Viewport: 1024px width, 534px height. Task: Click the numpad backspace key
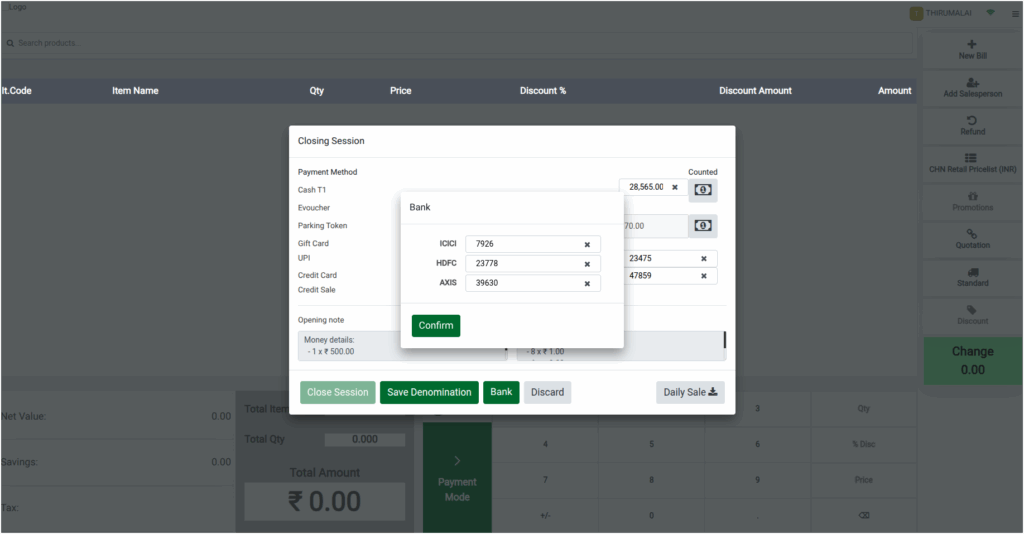click(863, 516)
